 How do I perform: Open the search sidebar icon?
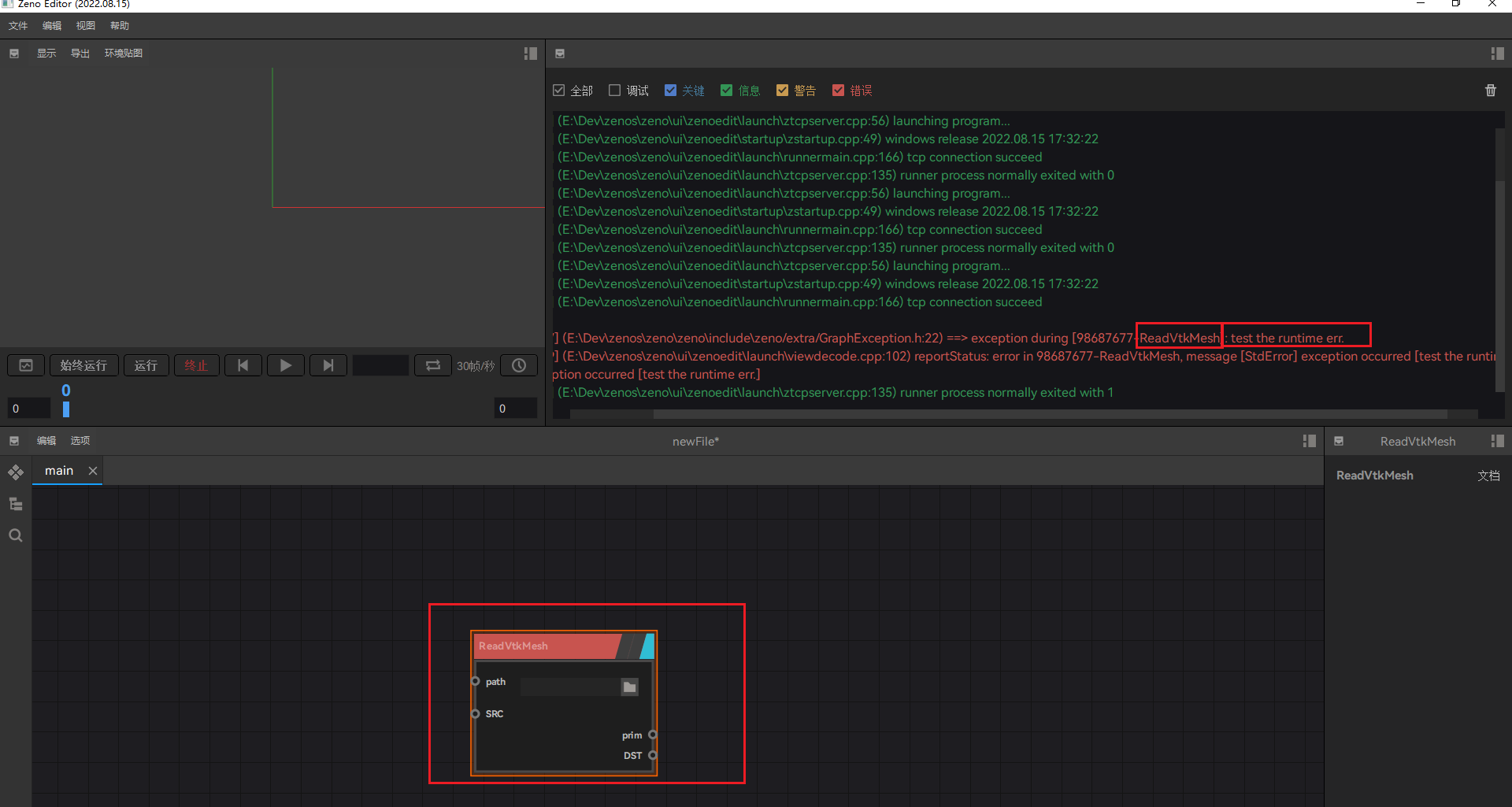(x=16, y=535)
